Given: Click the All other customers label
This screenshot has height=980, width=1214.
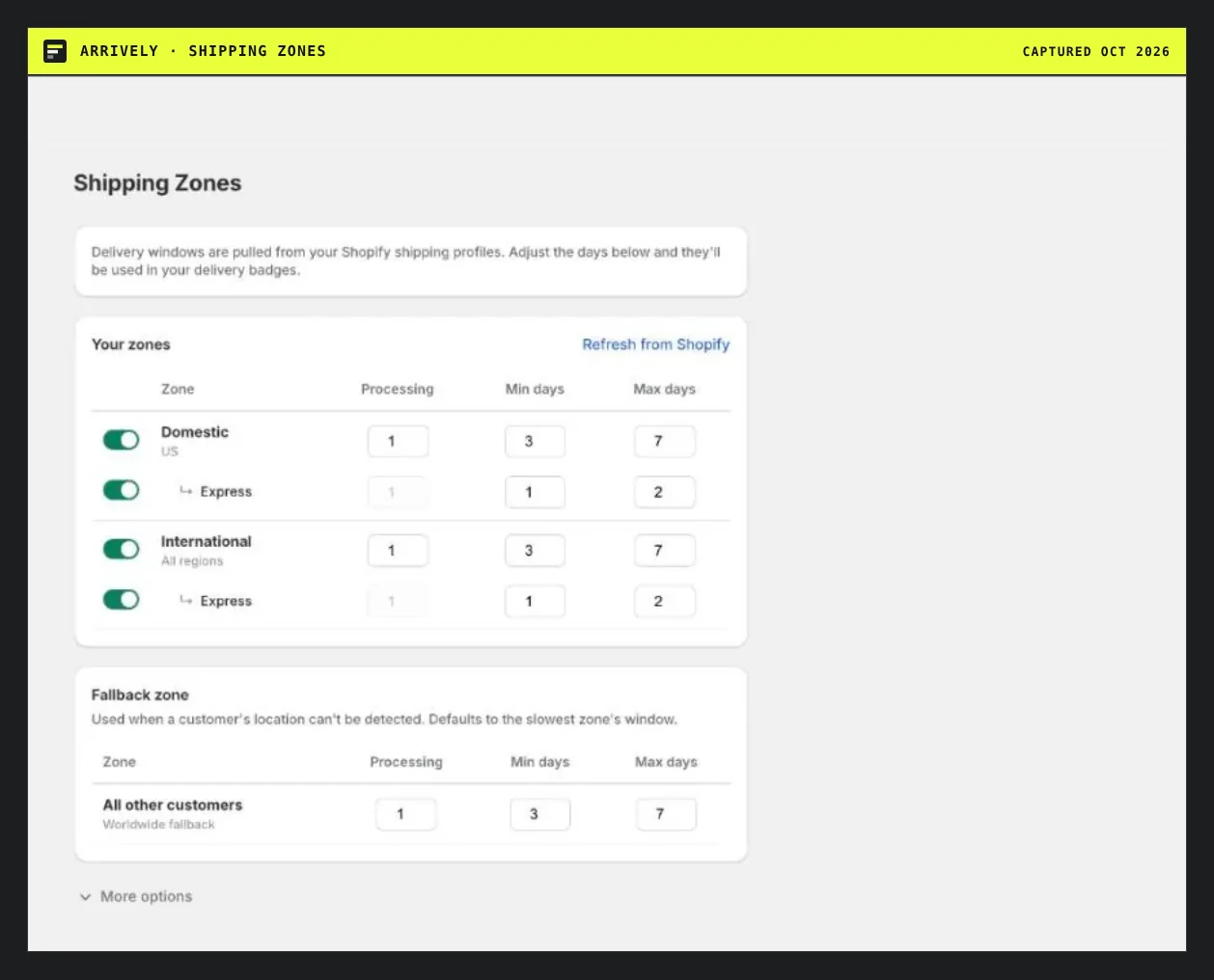Looking at the screenshot, I should click(x=173, y=804).
